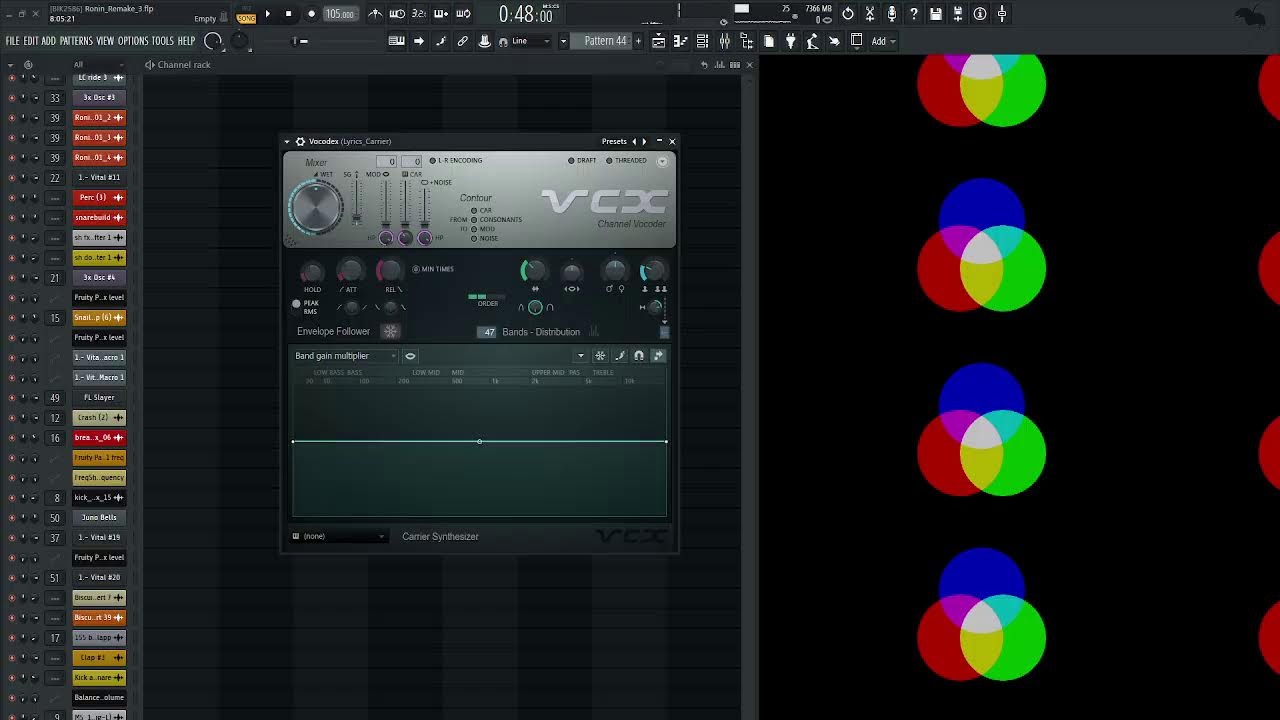Open the EDIT menu
1280x720 pixels.
[x=30, y=41]
